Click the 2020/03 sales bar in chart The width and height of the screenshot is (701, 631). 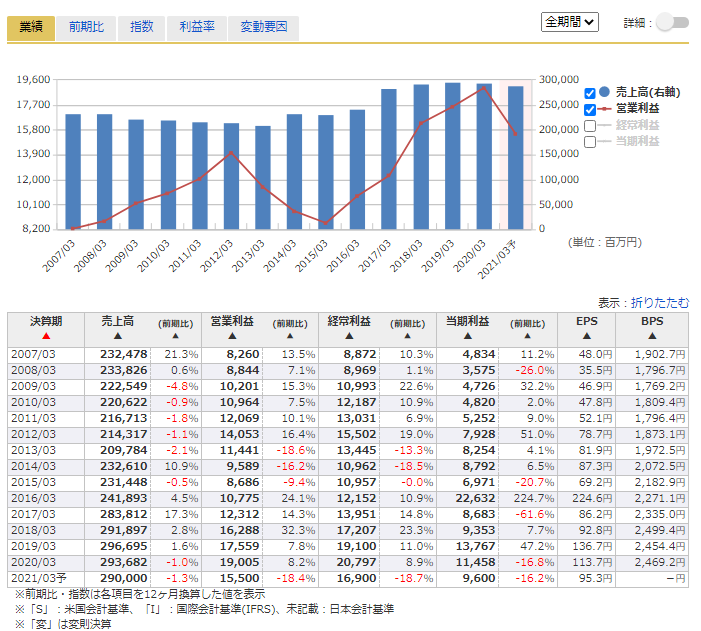[x=484, y=156]
